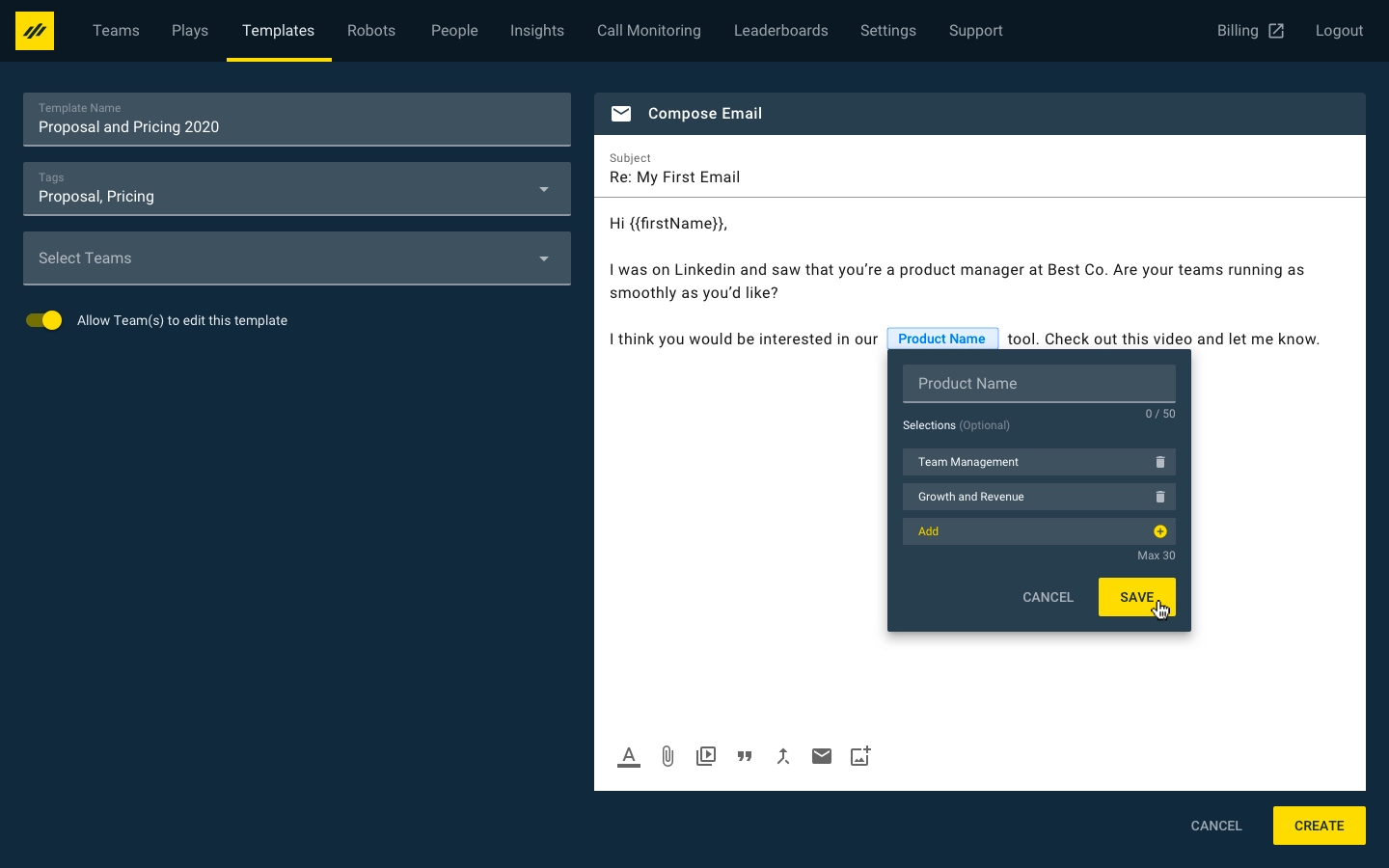The image size is (1389, 868).
Task: Toggle Allow Teams to edit this template
Action: coord(43,320)
